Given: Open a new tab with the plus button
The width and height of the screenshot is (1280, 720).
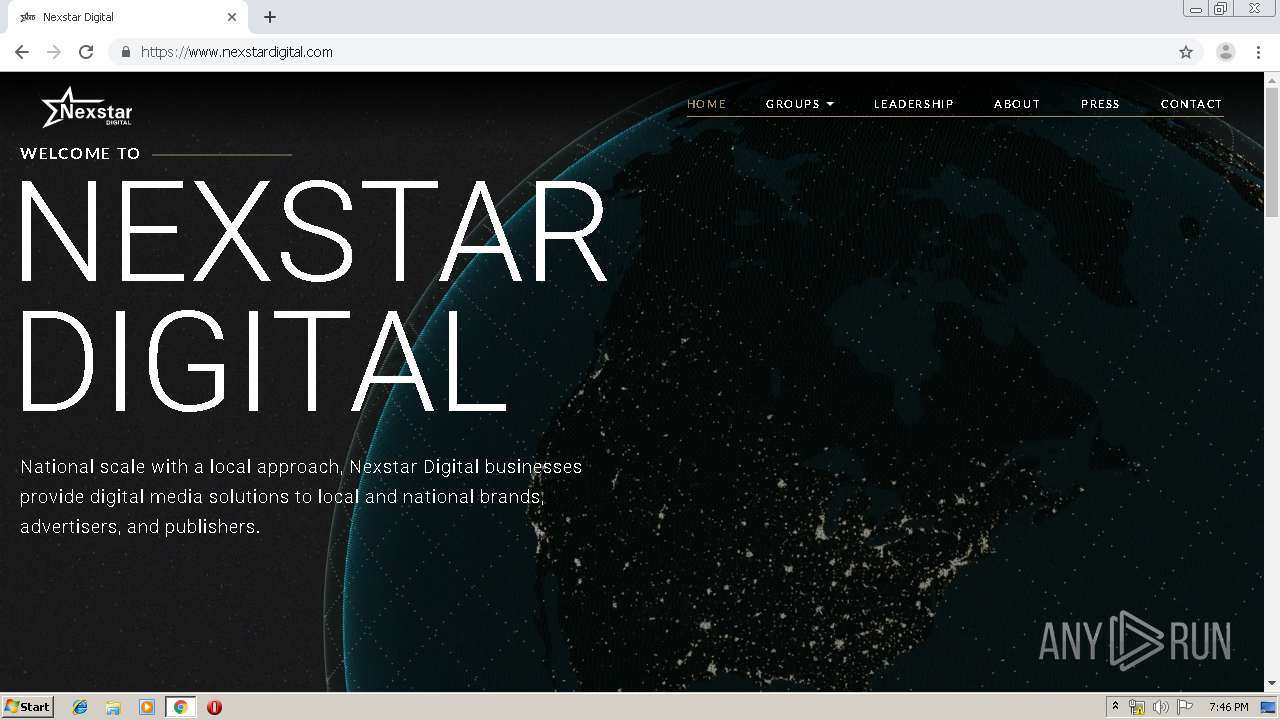Looking at the screenshot, I should (270, 17).
